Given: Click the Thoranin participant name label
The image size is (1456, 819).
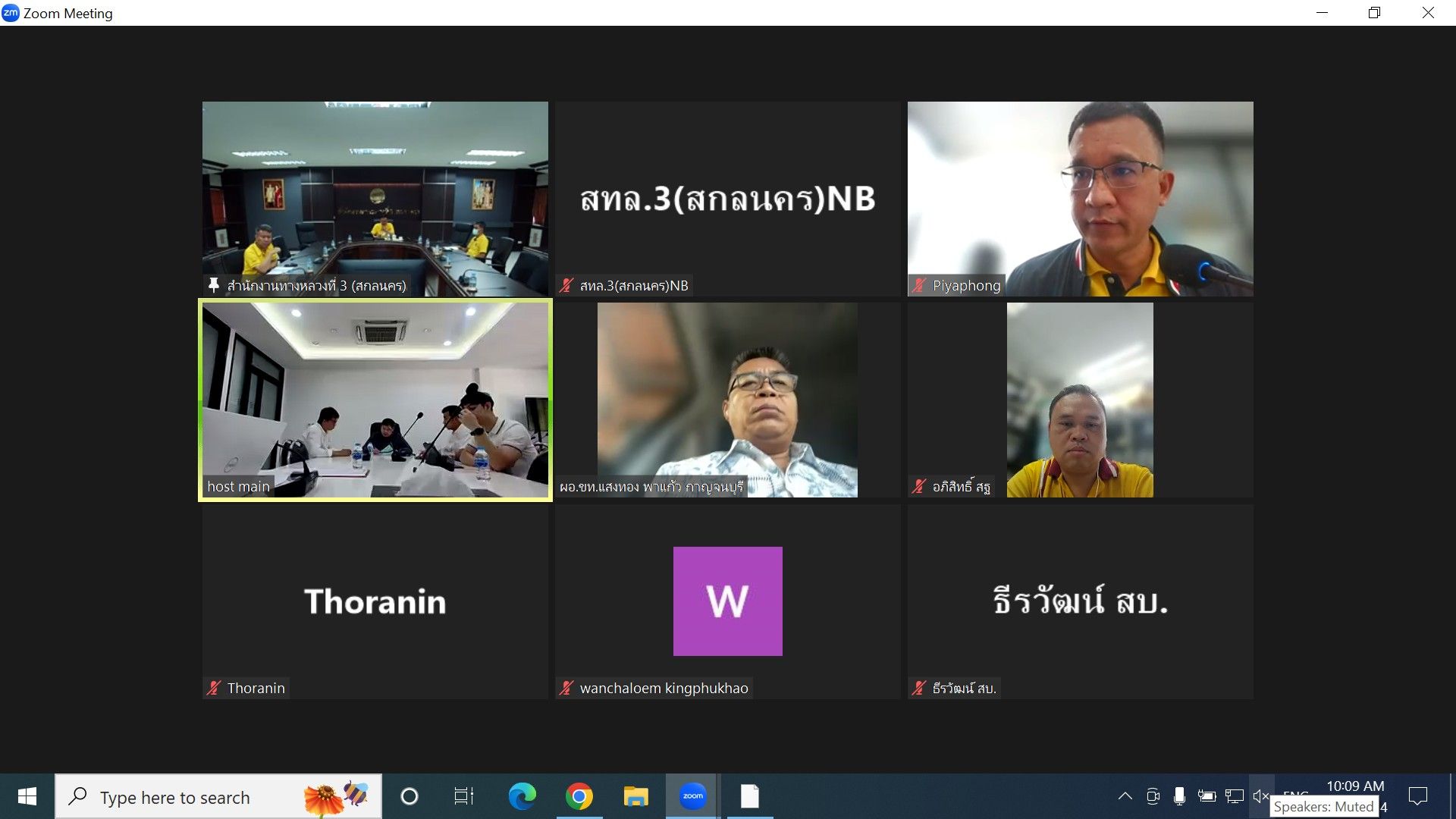Looking at the screenshot, I should pyautogui.click(x=256, y=688).
